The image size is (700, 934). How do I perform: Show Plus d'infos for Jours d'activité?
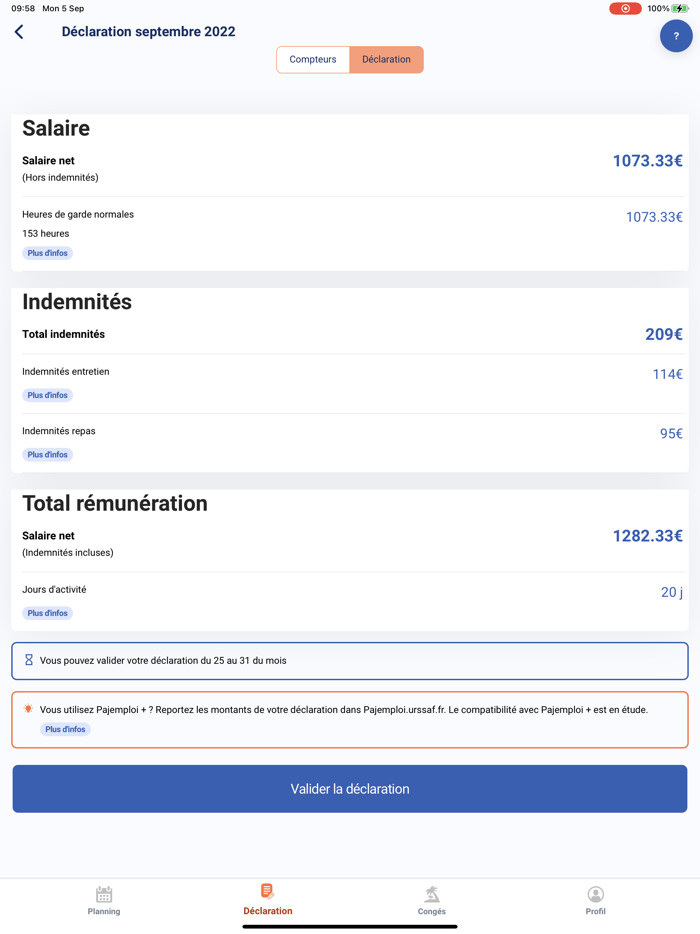pyautogui.click(x=48, y=613)
